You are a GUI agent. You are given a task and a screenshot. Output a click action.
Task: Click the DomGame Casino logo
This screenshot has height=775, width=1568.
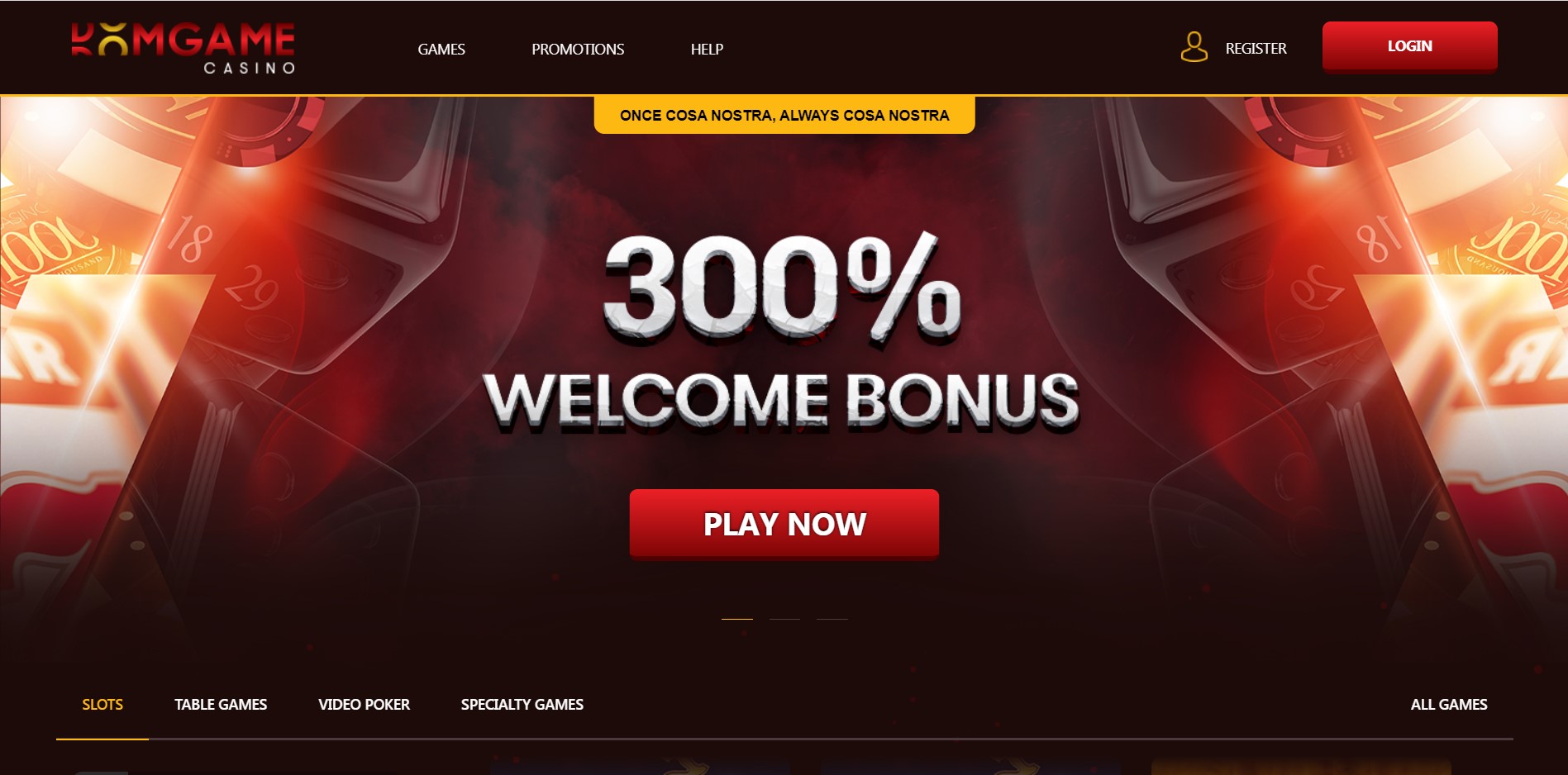[183, 49]
